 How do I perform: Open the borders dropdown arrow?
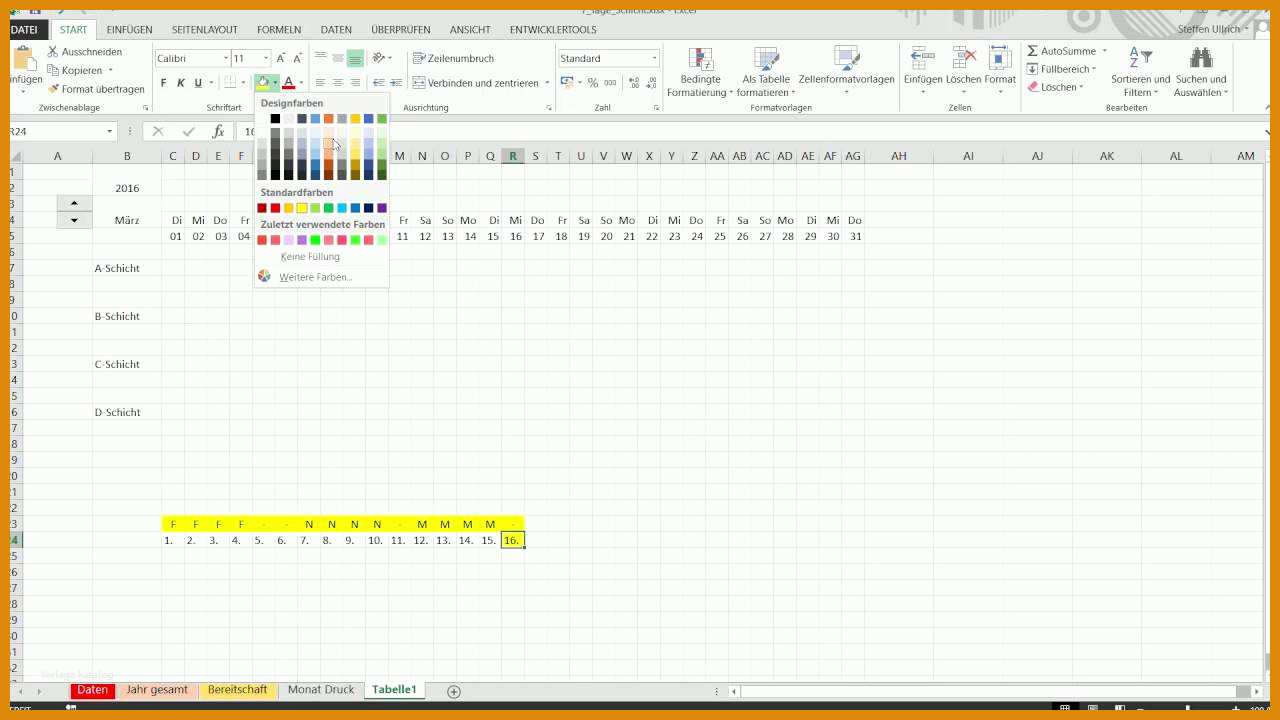pos(242,83)
